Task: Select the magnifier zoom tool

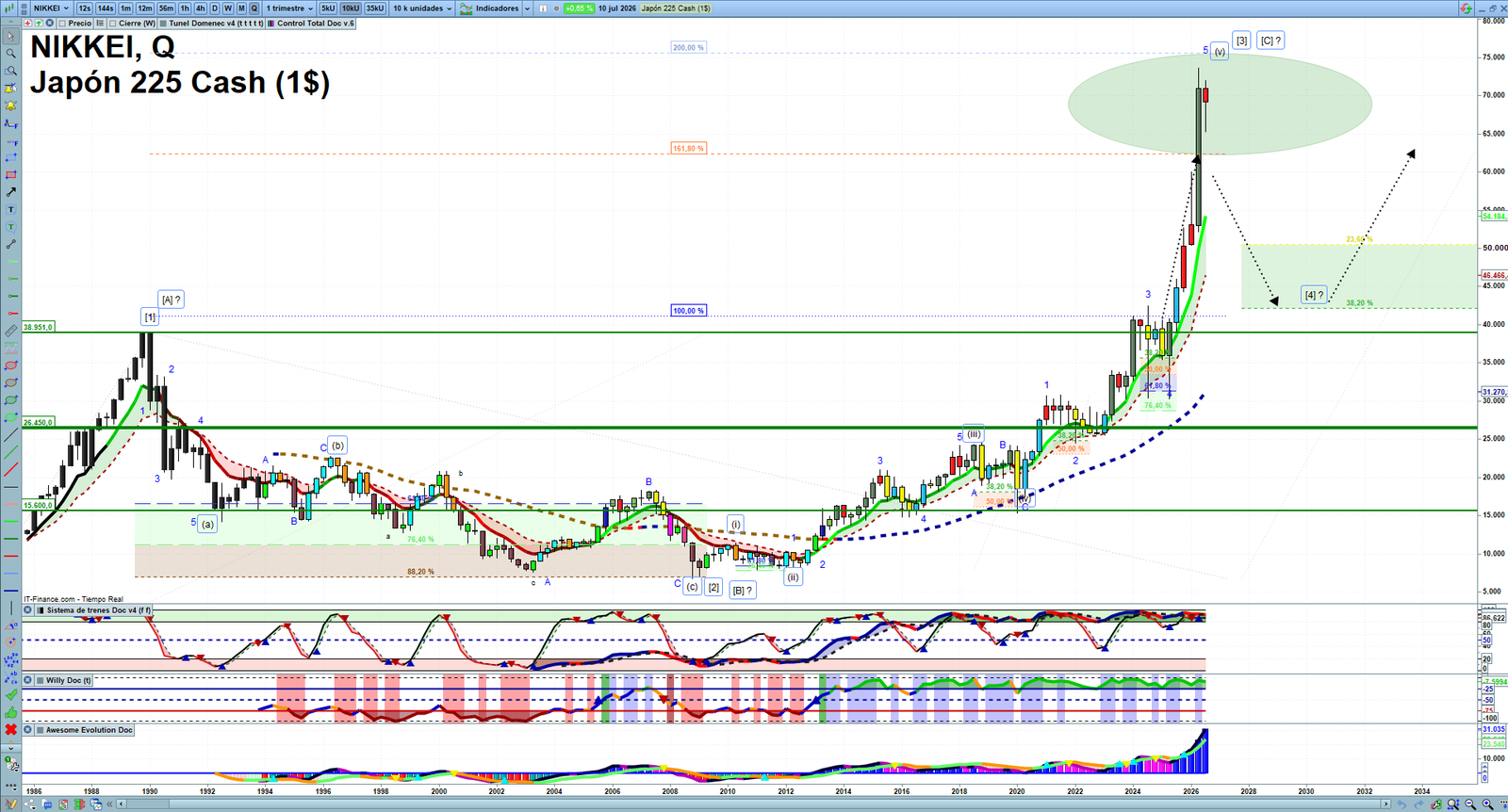Action: (x=10, y=54)
